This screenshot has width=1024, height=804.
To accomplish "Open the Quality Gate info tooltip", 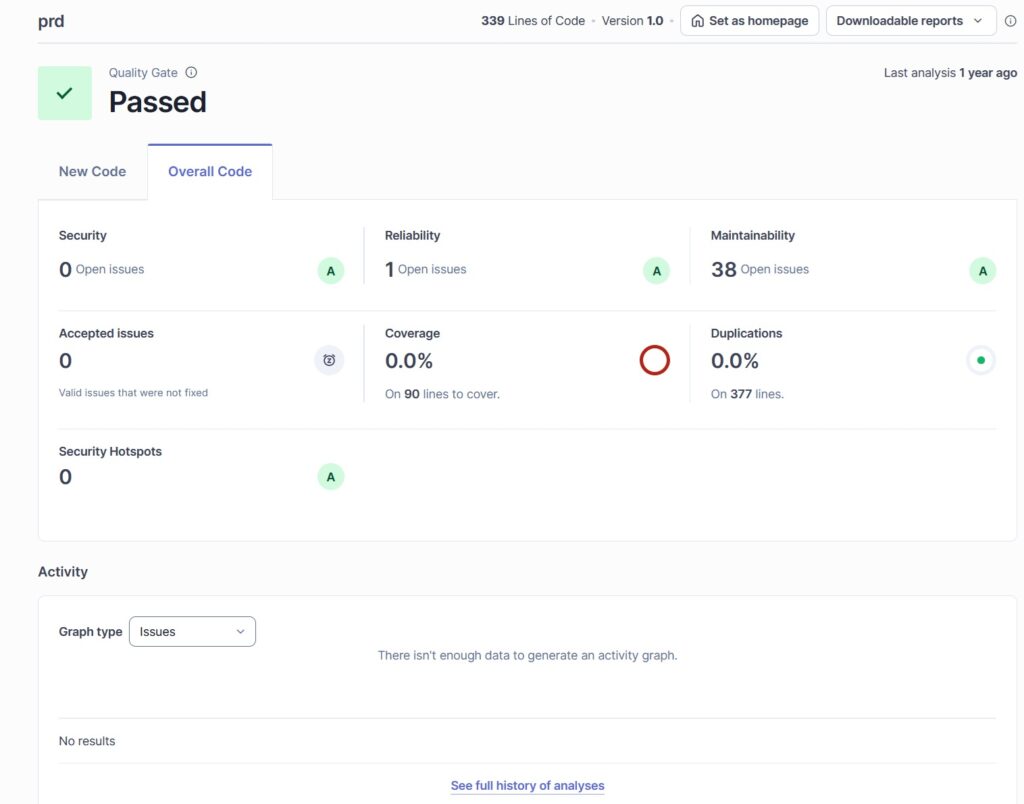I will point(191,72).
